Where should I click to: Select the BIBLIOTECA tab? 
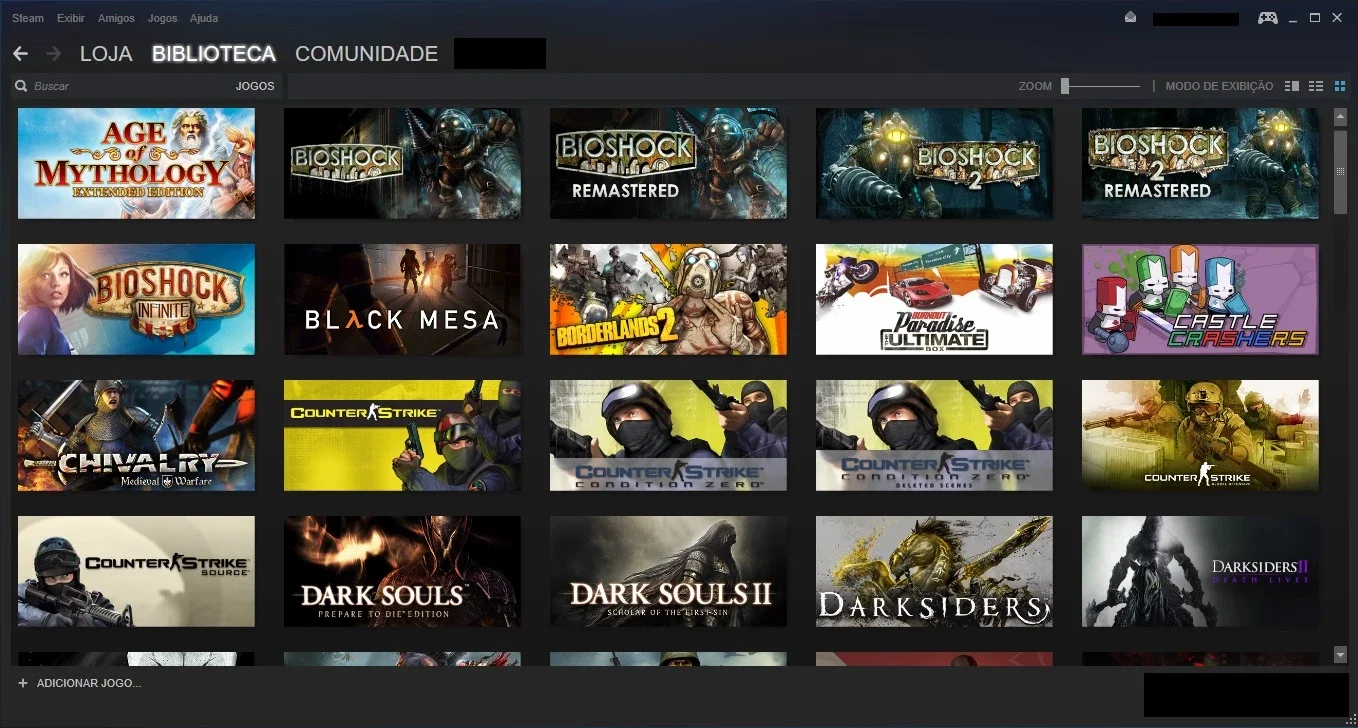(x=214, y=54)
